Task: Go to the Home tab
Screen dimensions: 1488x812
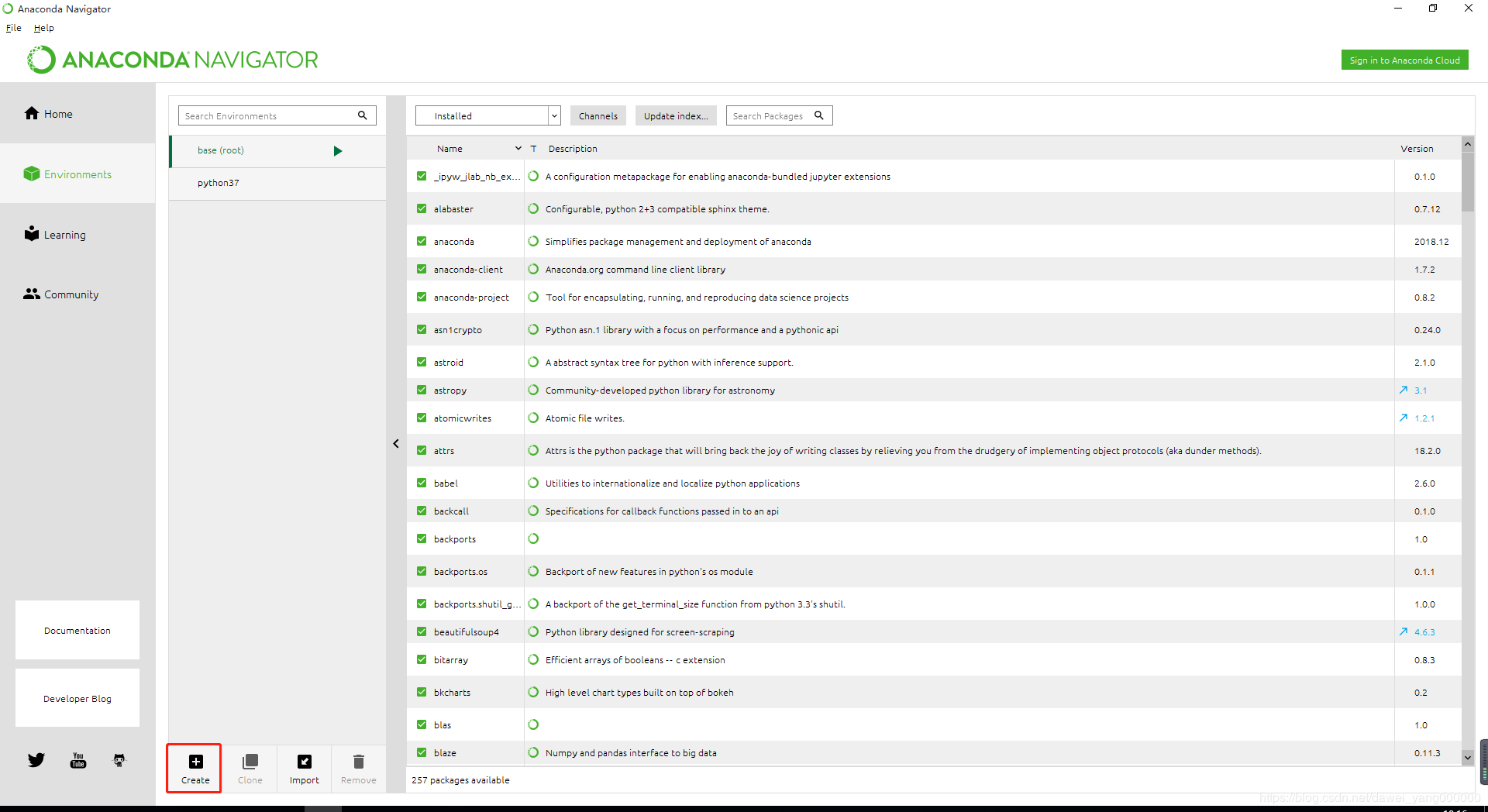Action: [77, 114]
